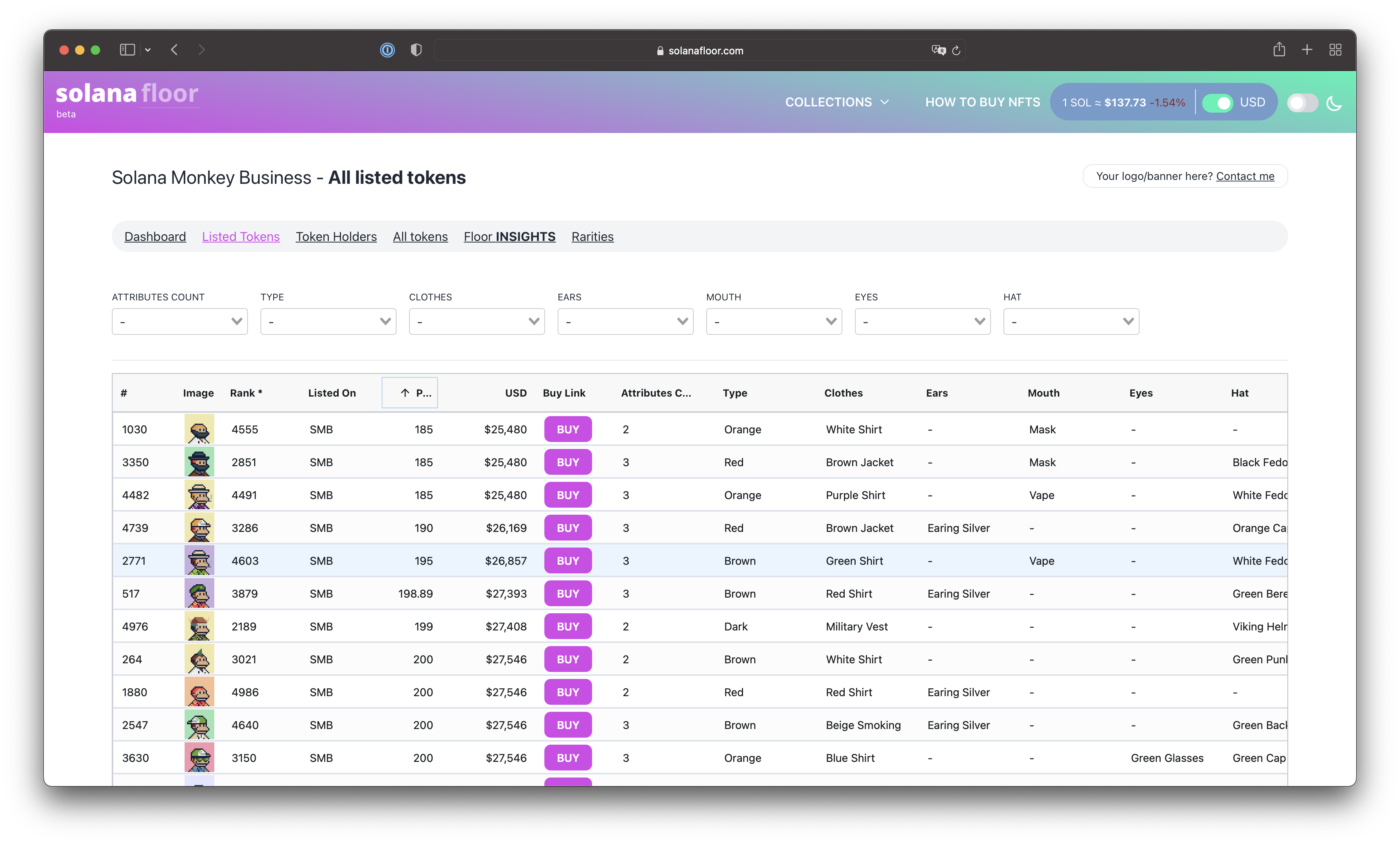Image resolution: width=1400 pixels, height=844 pixels.
Task: Click the page translate icon
Action: 938,50
